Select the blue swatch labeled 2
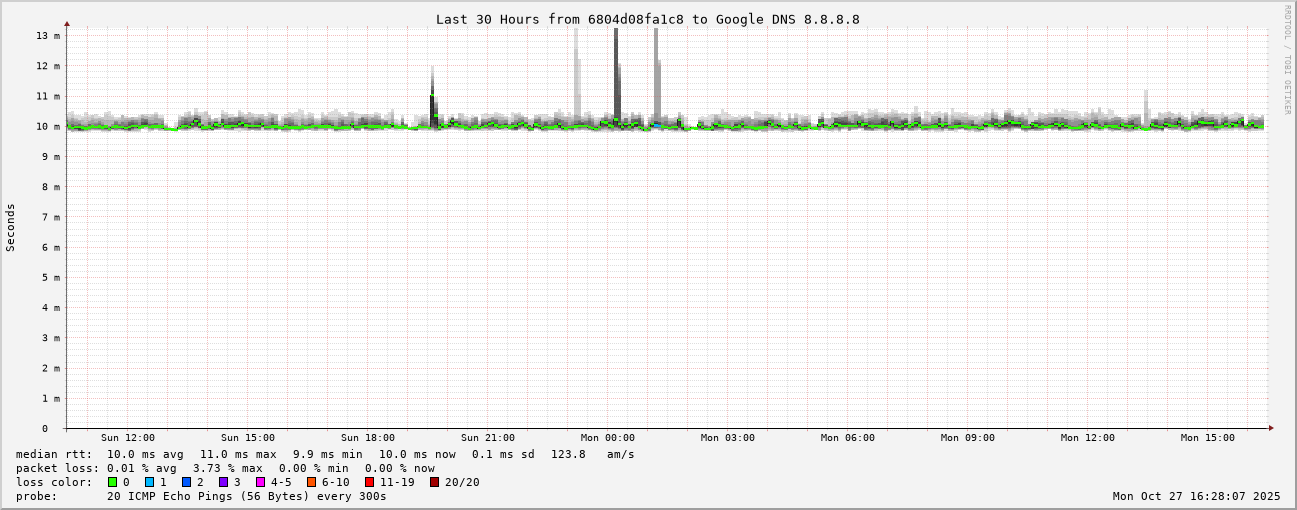 (x=186, y=482)
